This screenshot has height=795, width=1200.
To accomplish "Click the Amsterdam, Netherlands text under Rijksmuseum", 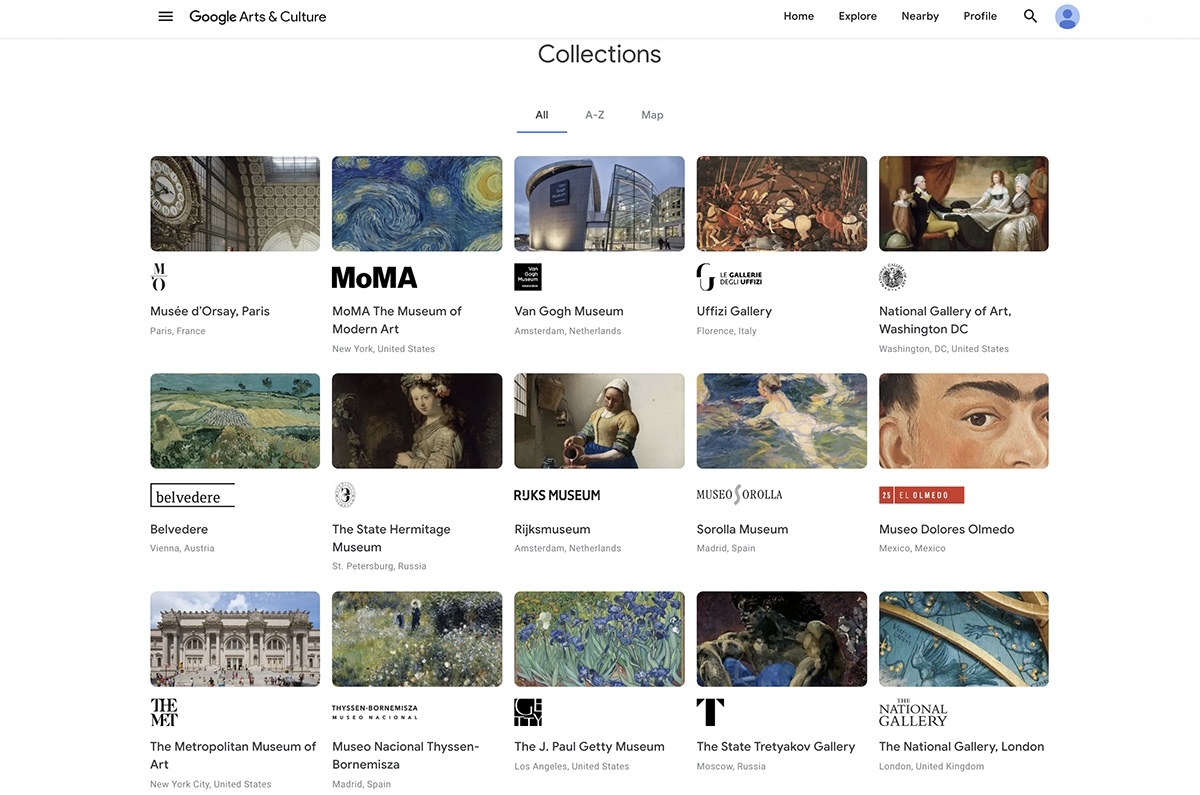I will click(x=568, y=548).
